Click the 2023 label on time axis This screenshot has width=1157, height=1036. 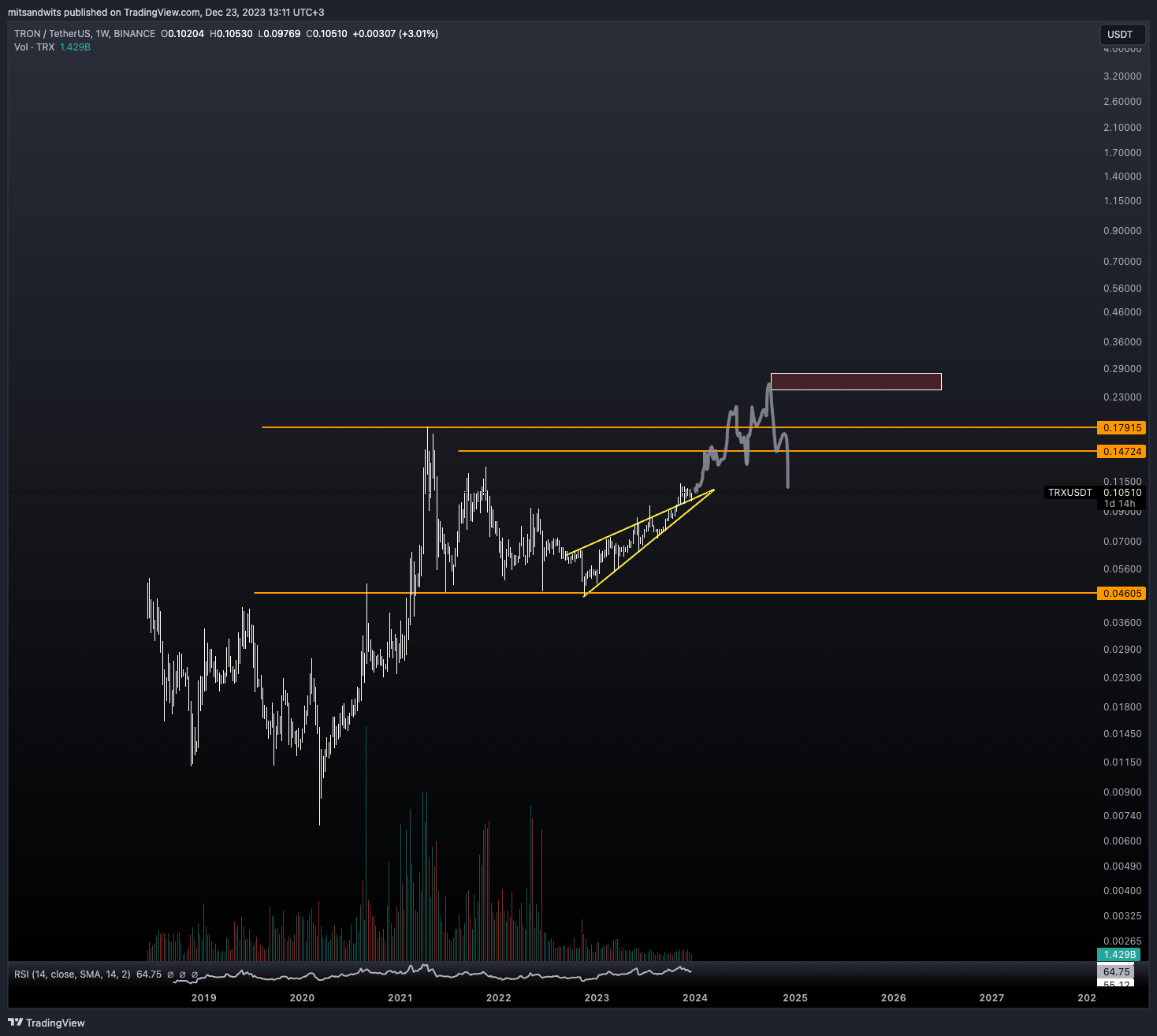point(597,998)
